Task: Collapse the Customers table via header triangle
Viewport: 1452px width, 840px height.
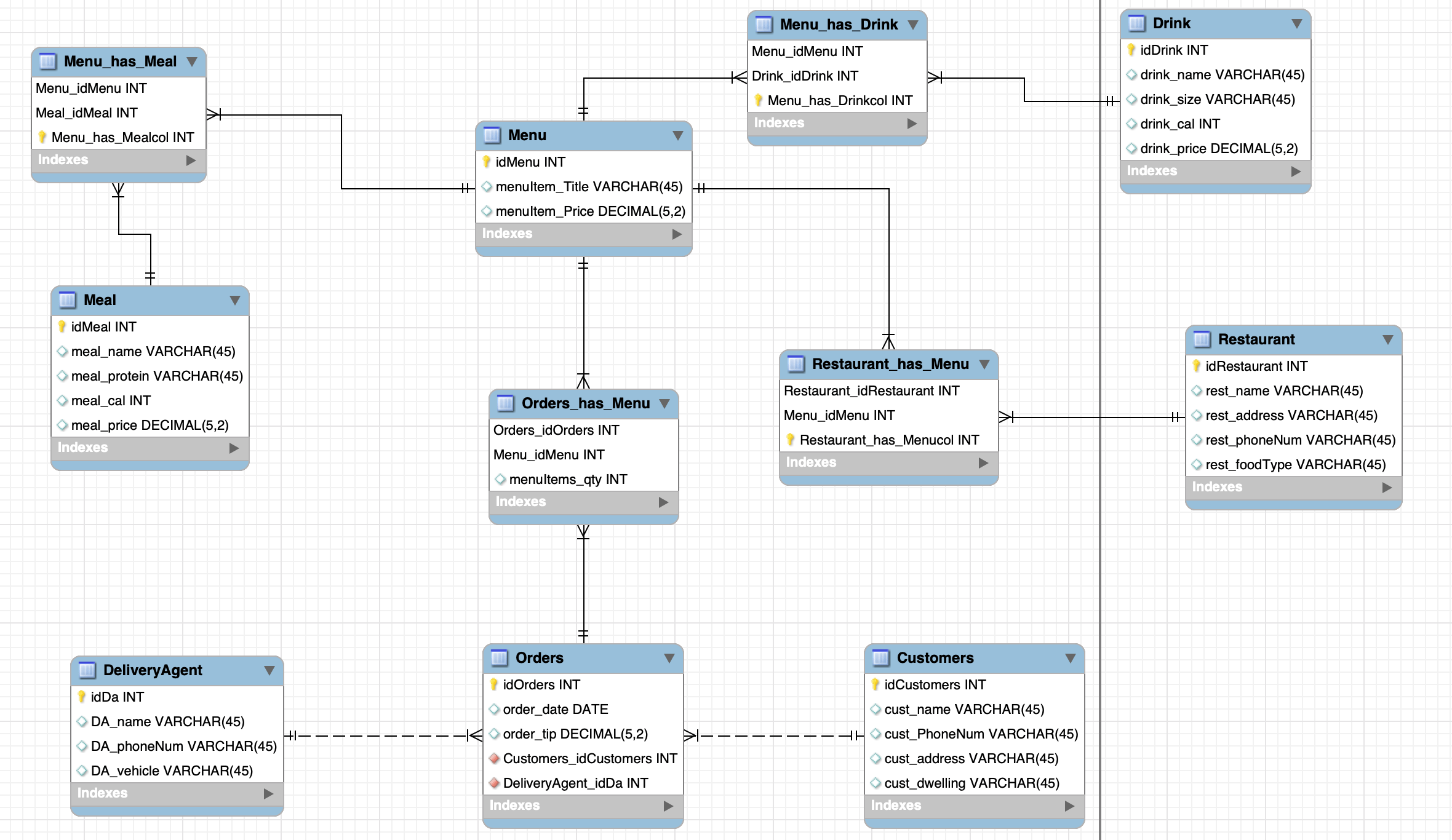Action: coord(1071,658)
